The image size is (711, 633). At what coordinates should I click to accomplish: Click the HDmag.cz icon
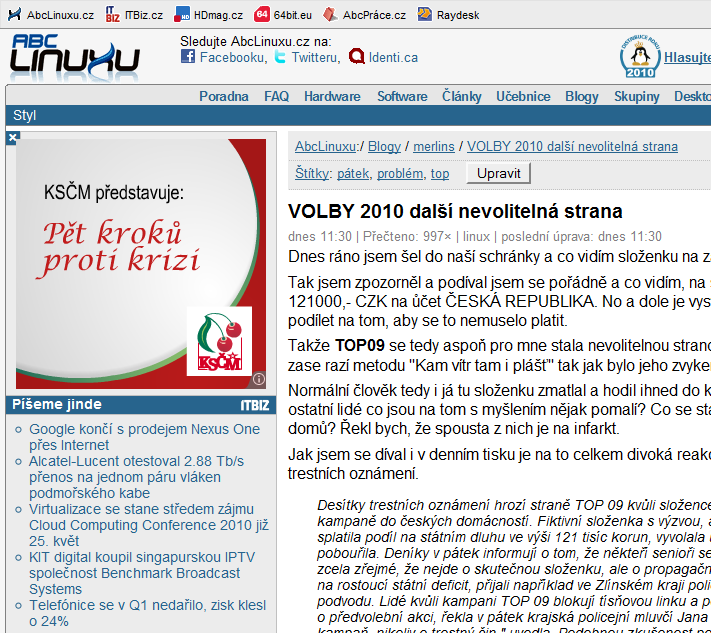[x=182, y=15]
